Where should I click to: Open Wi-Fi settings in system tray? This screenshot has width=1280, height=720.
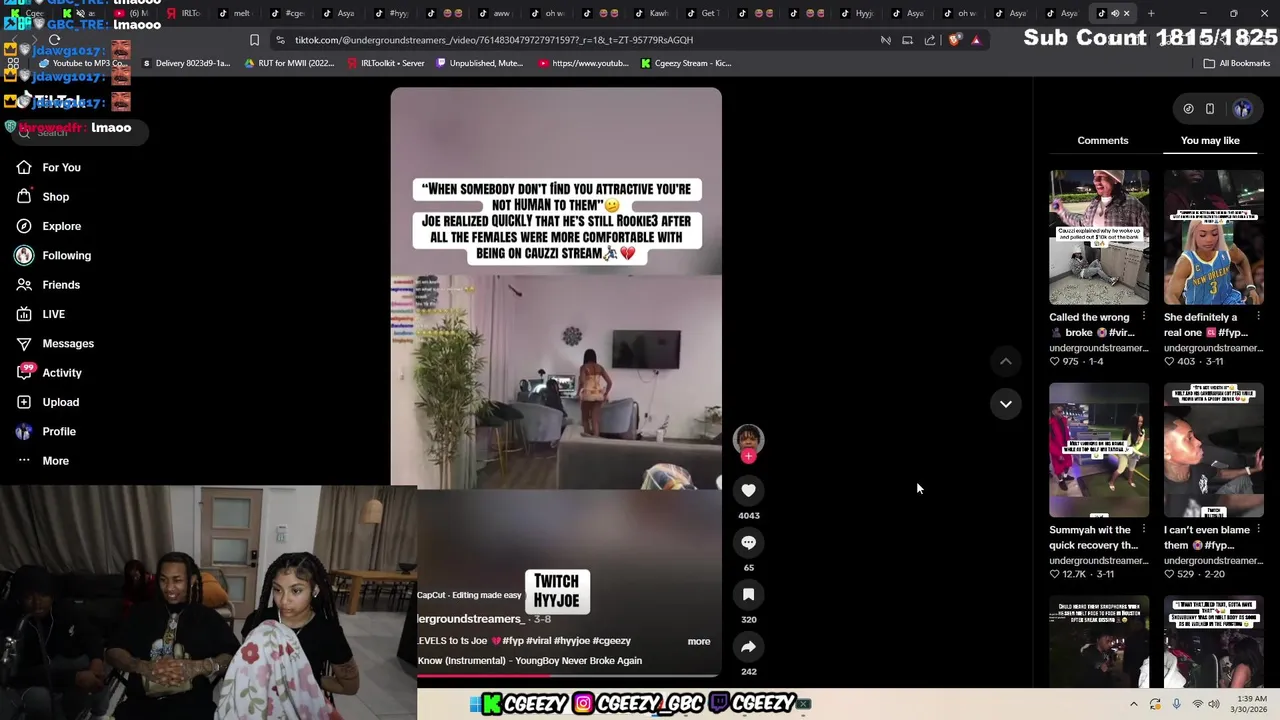1197,704
